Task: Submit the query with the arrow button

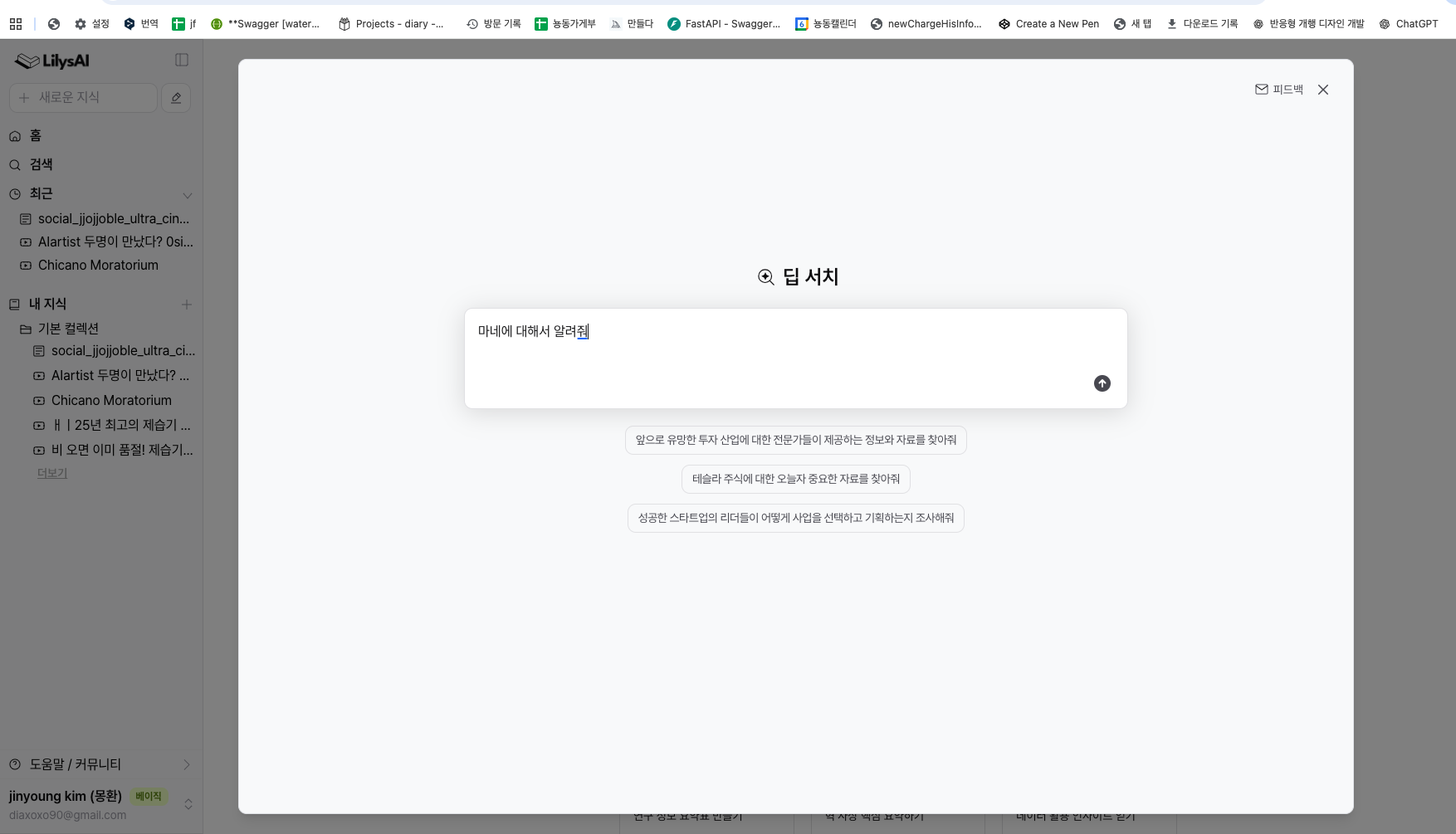Action: tap(1102, 383)
